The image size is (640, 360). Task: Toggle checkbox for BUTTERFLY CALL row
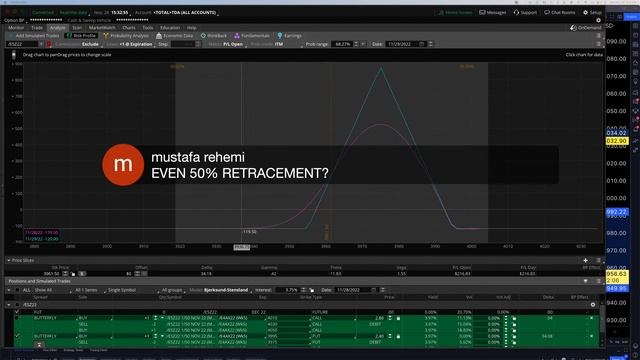tap(17, 318)
